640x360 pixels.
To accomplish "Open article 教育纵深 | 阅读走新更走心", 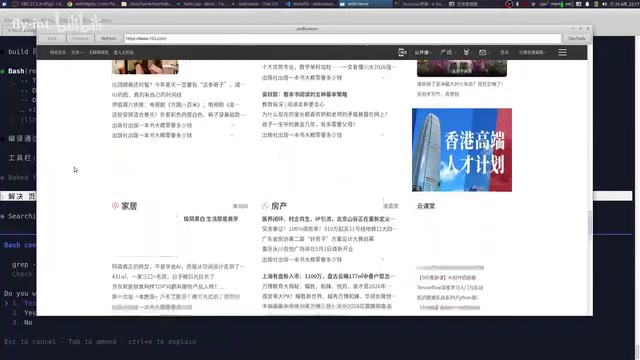I will pos(293,104).
